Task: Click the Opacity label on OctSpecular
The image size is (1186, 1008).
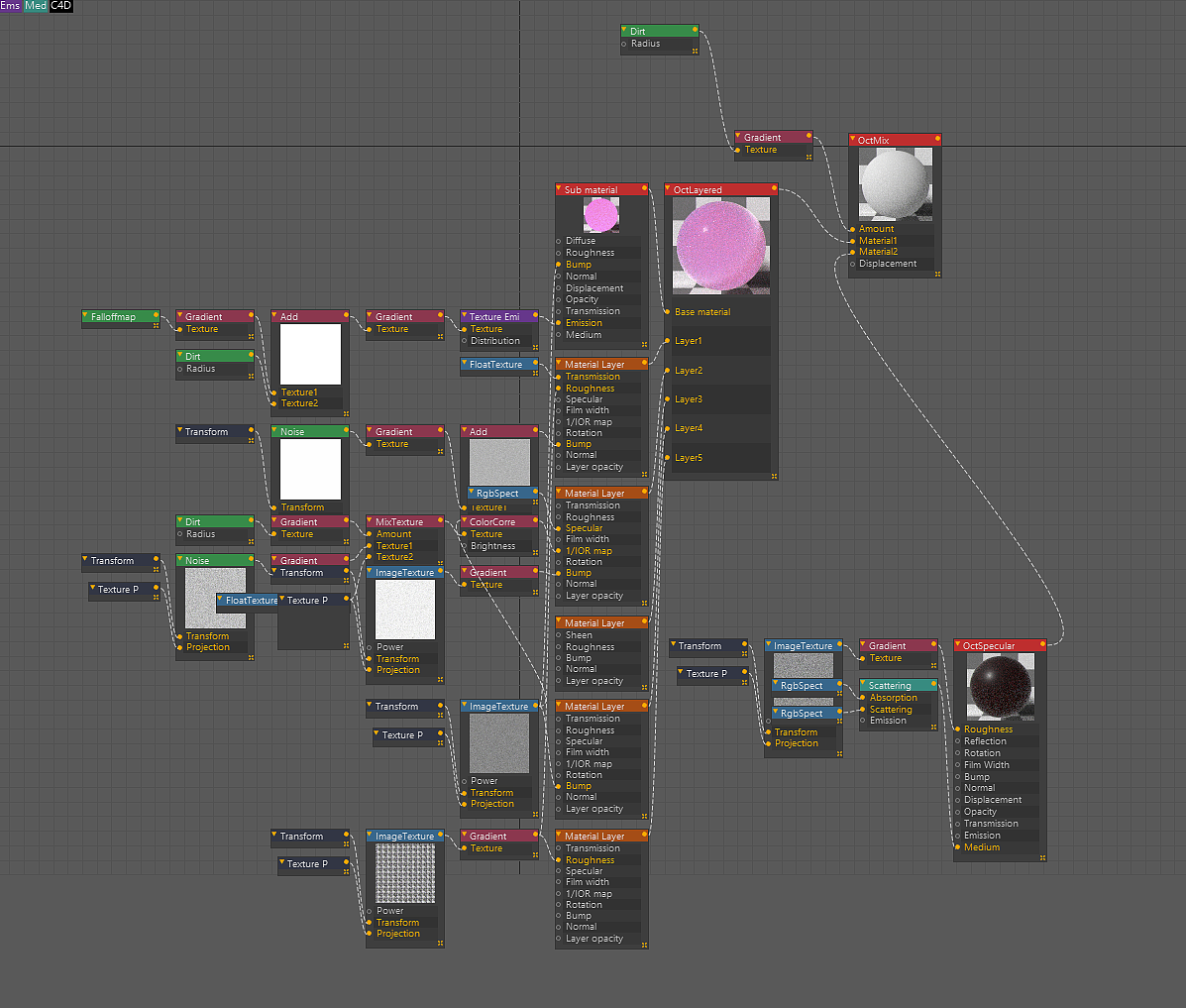Action: coord(980,812)
